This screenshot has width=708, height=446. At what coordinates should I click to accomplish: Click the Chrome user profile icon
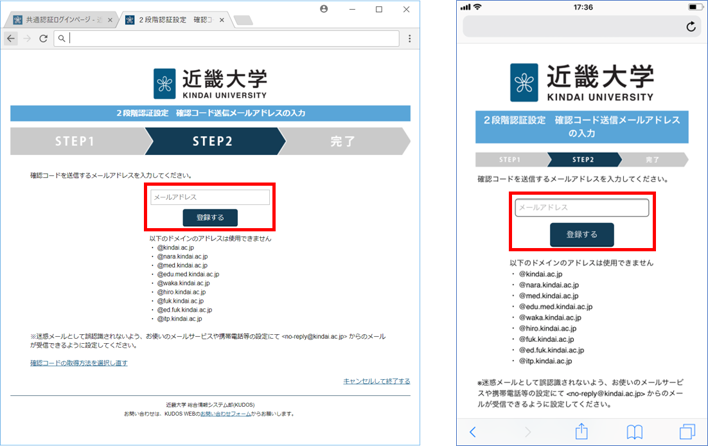tap(324, 9)
